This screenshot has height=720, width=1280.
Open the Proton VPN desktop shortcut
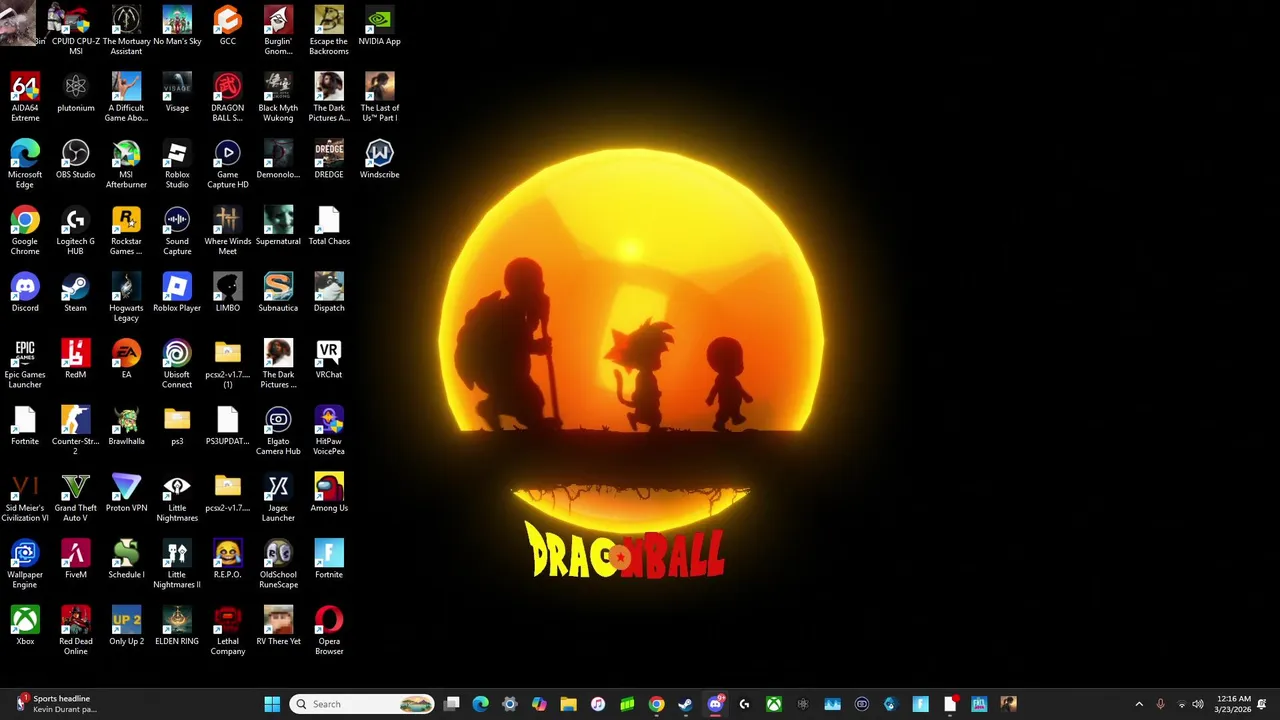(x=126, y=494)
